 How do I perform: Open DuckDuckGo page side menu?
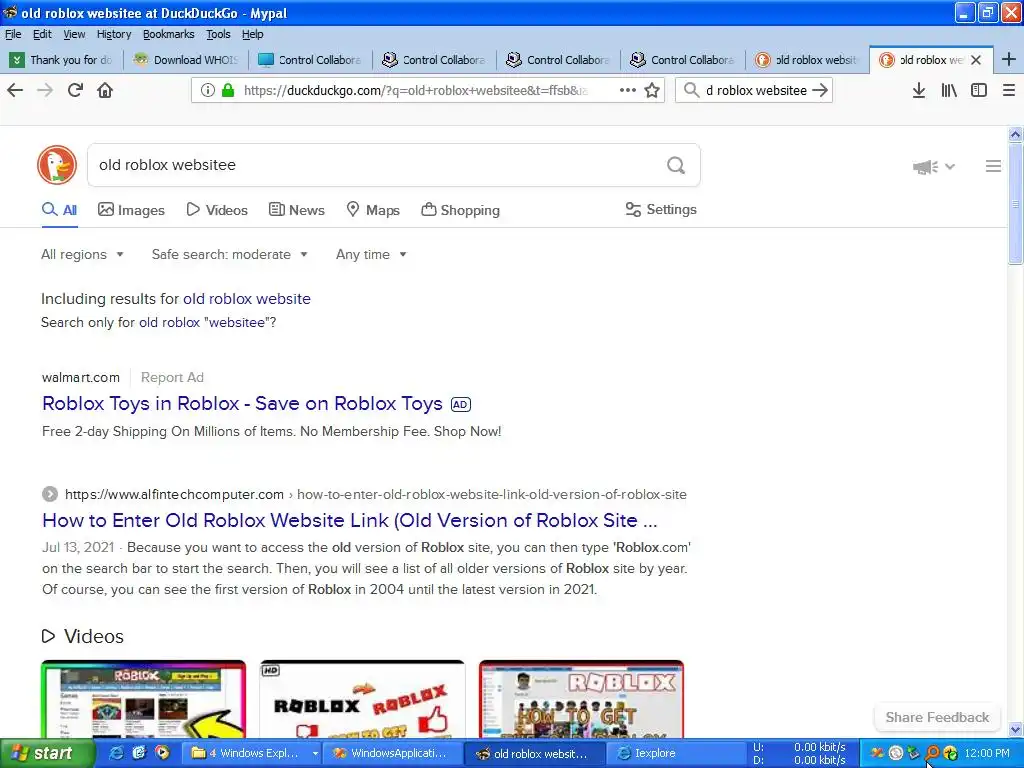coord(993,167)
